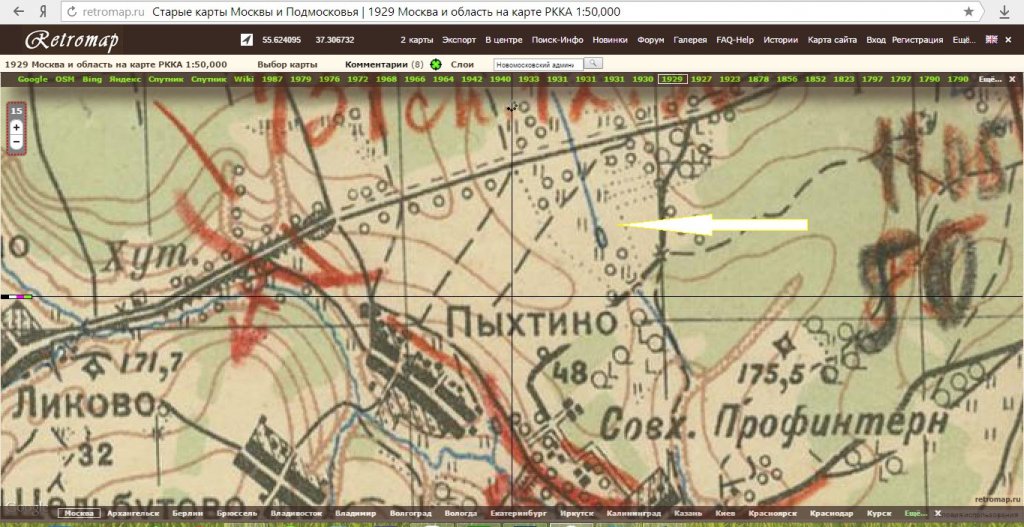Close the city list bar X
Image resolution: width=1024 pixels, height=527 pixels.
click(x=938, y=513)
